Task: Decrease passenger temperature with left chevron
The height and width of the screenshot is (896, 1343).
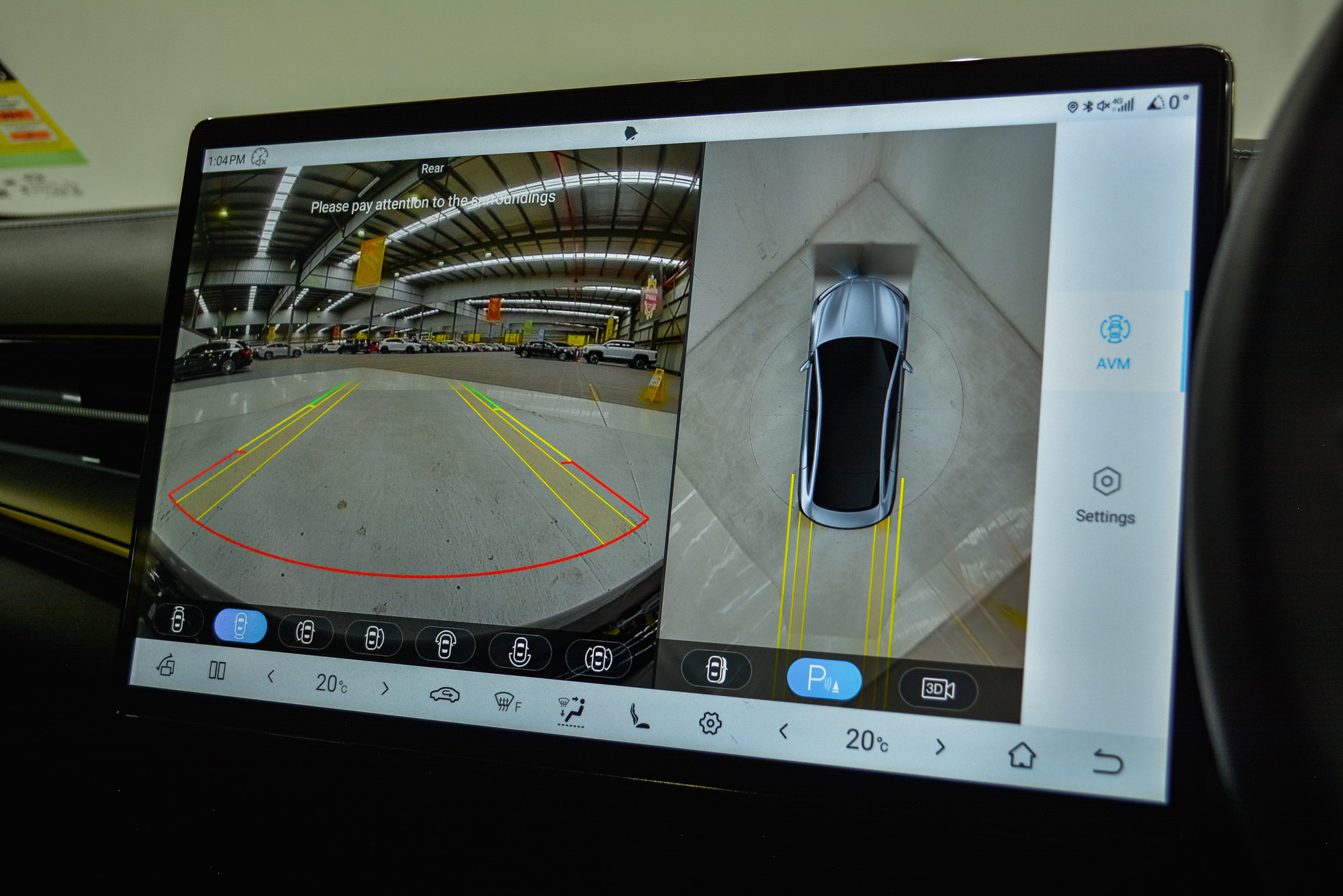Action: click(783, 731)
